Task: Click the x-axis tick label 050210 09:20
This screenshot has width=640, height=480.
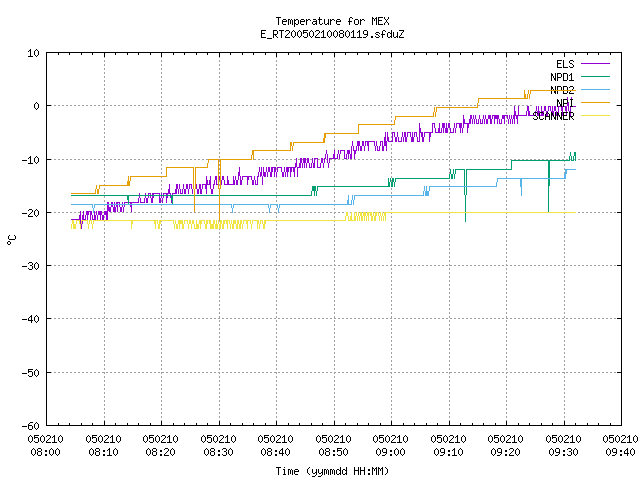Action: point(506,445)
